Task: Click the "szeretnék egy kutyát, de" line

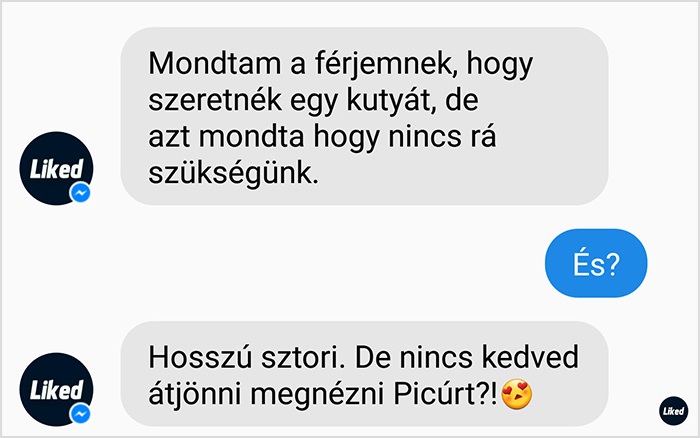Action: coord(313,101)
